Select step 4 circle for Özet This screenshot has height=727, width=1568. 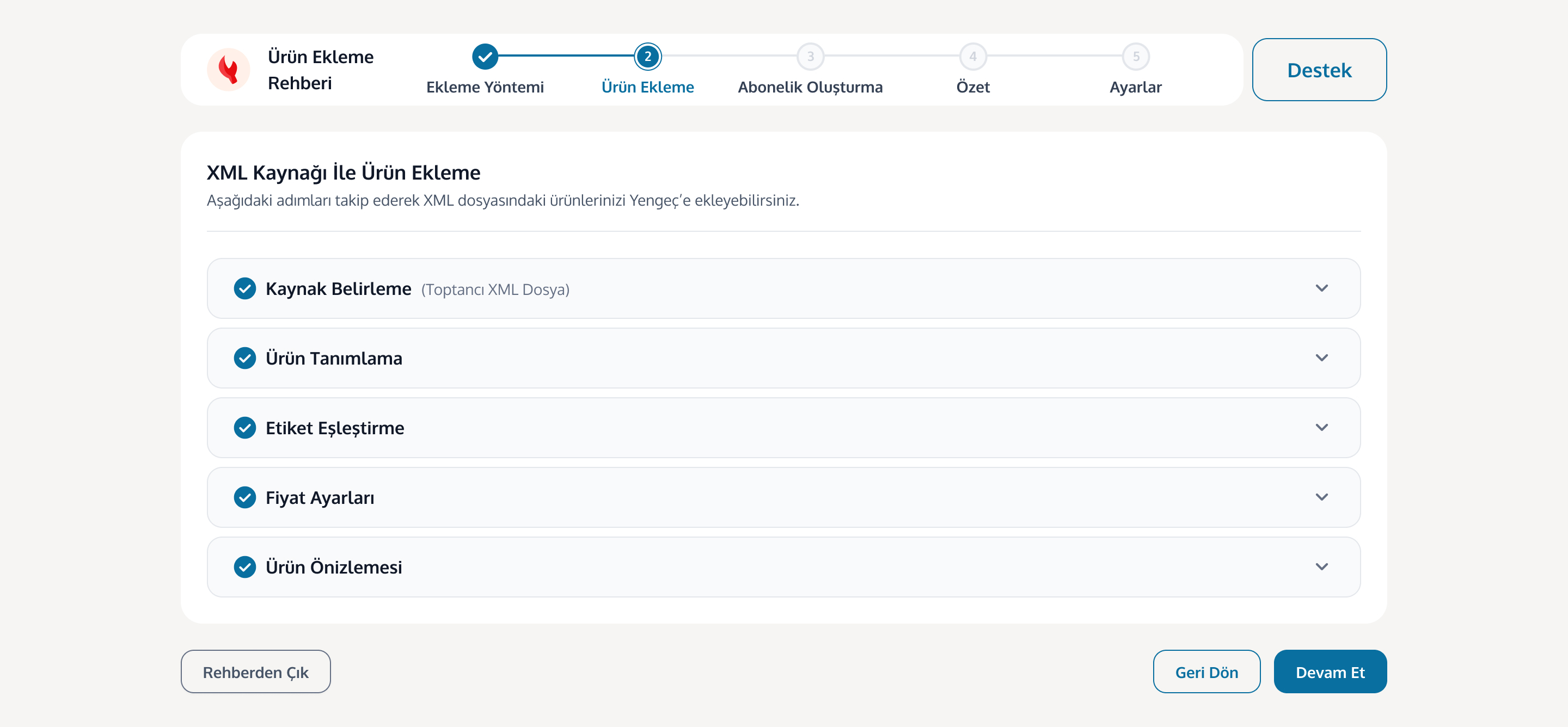click(x=973, y=57)
